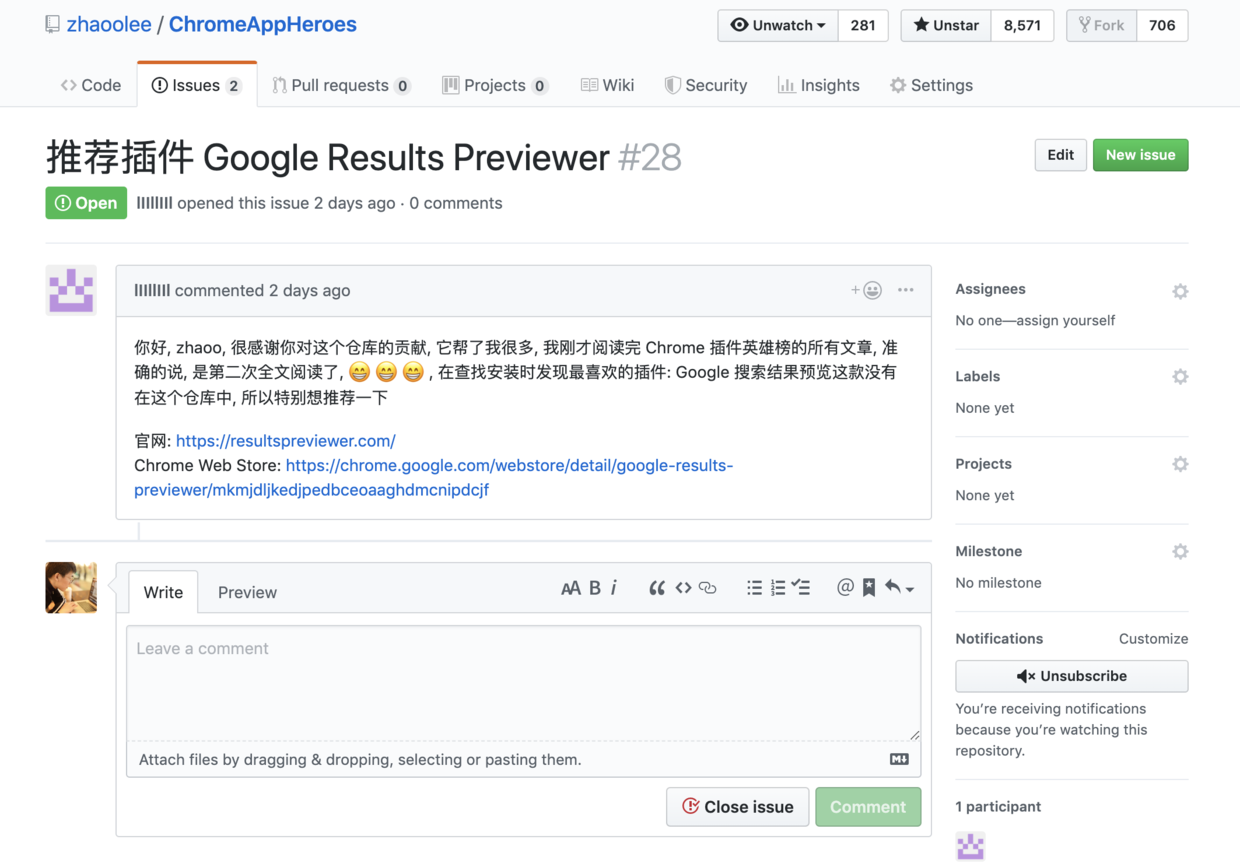Add reaction emoji to the comment
1240x864 pixels.
coord(866,290)
